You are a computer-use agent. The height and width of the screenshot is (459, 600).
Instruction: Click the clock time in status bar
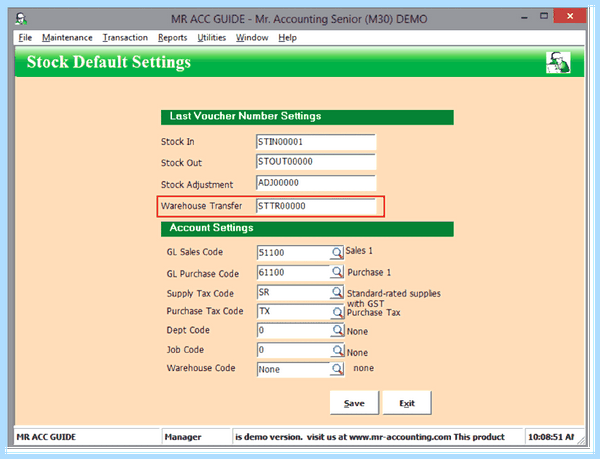click(551, 437)
